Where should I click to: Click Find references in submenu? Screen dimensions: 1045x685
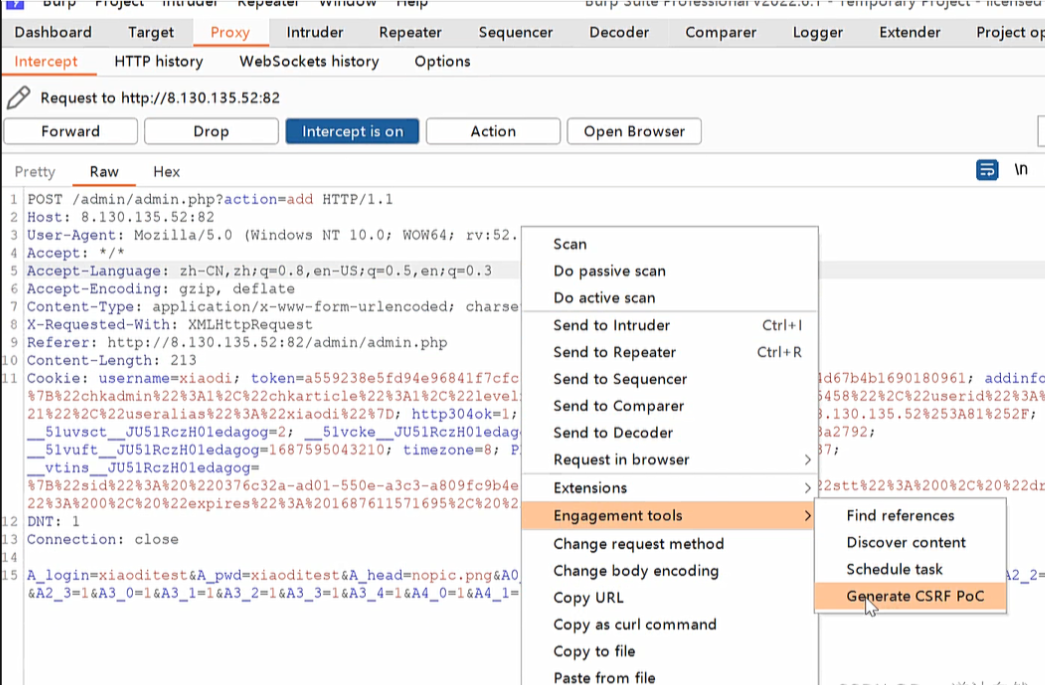click(x=910, y=515)
